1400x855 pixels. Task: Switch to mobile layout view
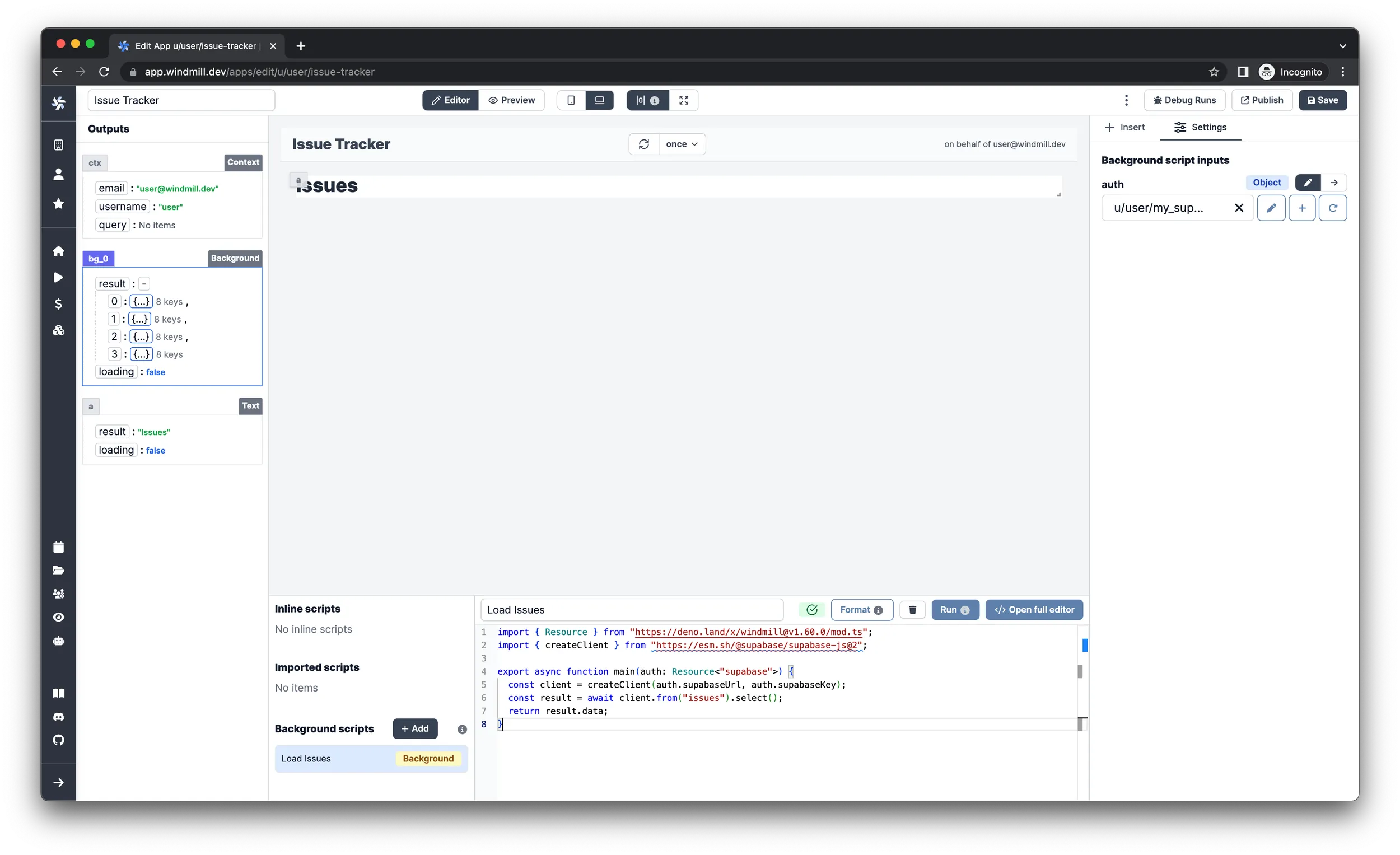point(571,100)
